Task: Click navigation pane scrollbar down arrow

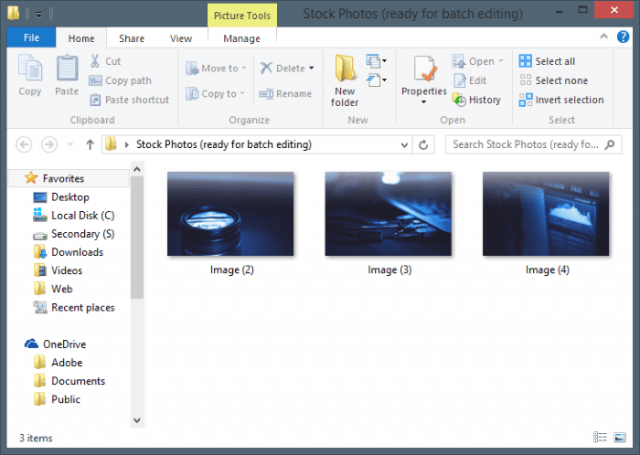Action: (x=137, y=420)
